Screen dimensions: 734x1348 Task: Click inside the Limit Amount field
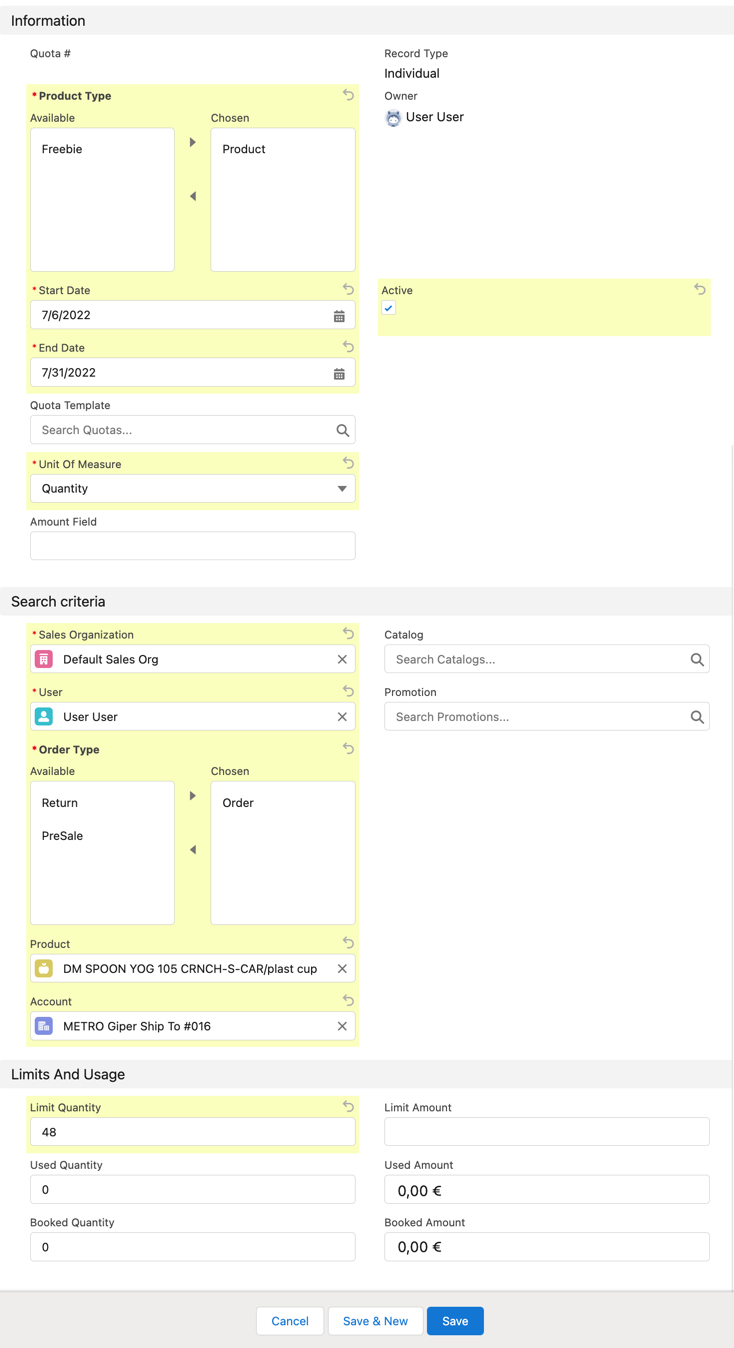click(x=546, y=1131)
